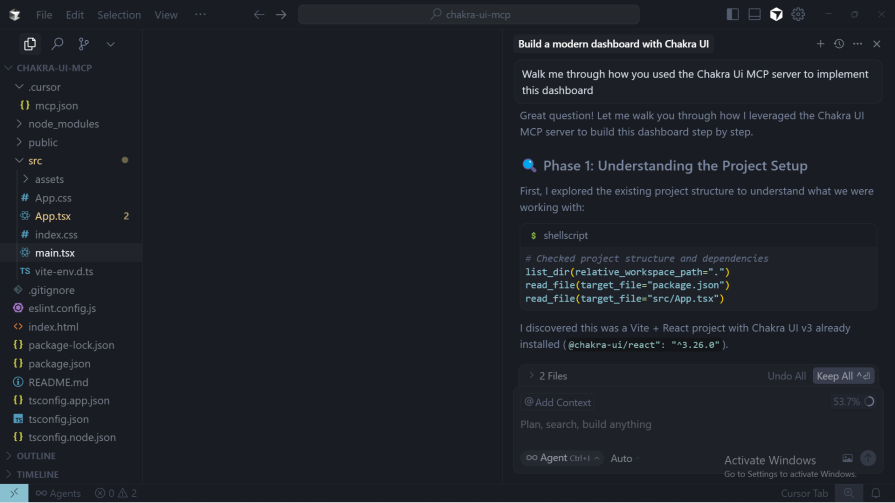Open the Selection menu
The width and height of the screenshot is (895, 503).
(x=119, y=15)
